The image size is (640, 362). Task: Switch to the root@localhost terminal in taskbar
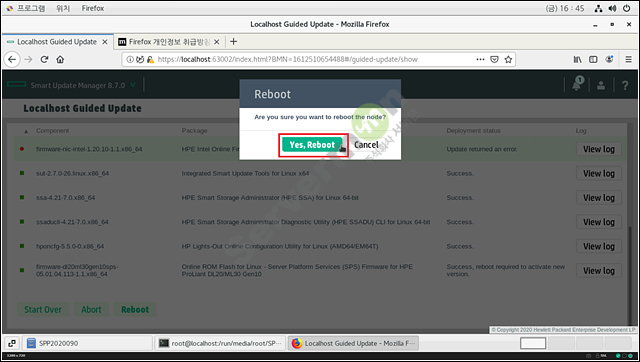(220, 343)
